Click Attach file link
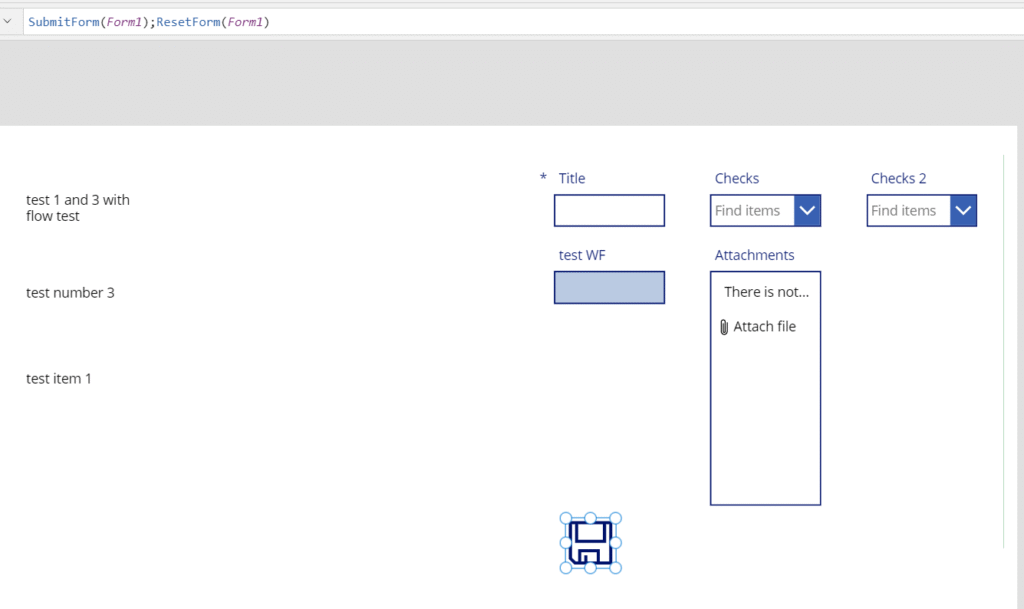Image resolution: width=1024 pixels, height=609 pixels. tap(764, 326)
